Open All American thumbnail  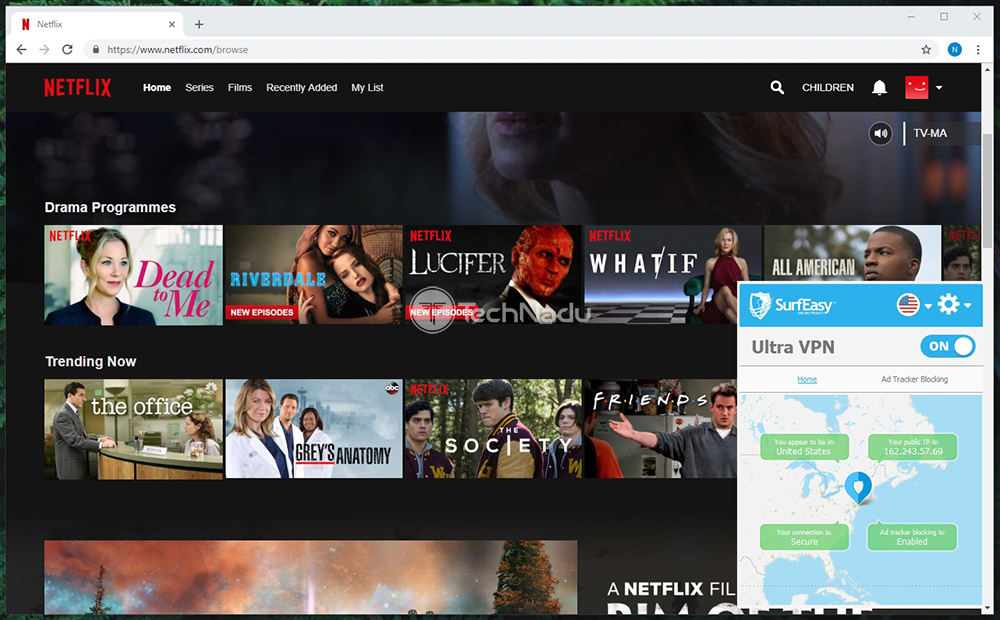point(852,253)
